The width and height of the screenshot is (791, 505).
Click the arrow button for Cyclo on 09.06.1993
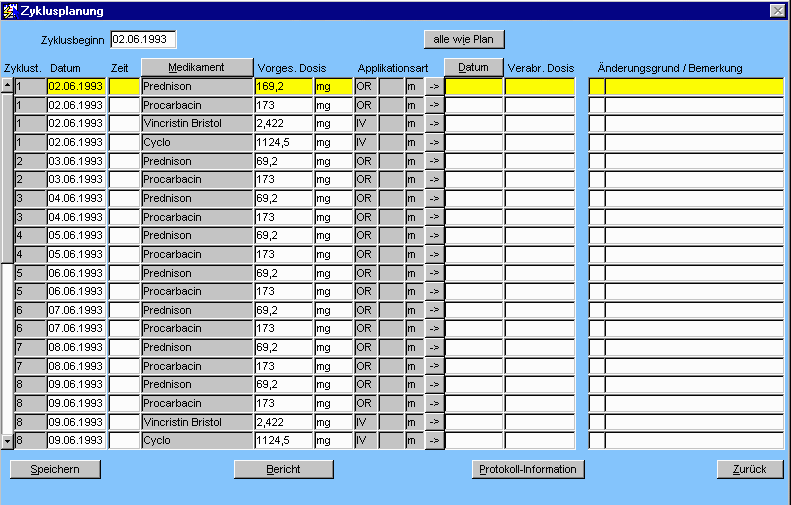click(x=434, y=441)
